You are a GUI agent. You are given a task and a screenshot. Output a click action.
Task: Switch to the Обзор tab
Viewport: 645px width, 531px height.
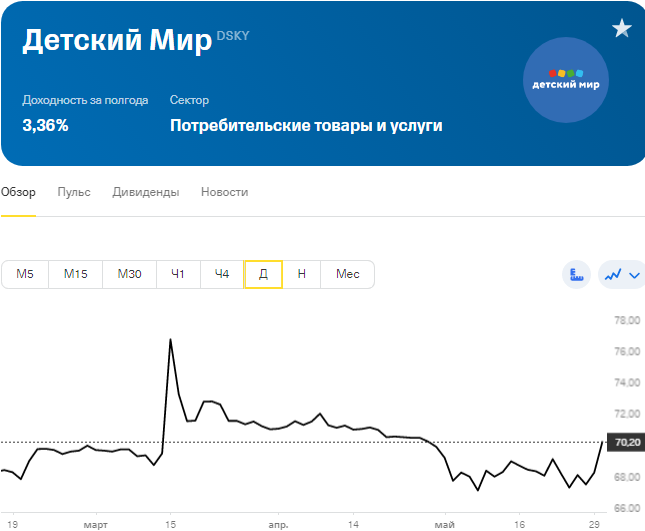18,192
